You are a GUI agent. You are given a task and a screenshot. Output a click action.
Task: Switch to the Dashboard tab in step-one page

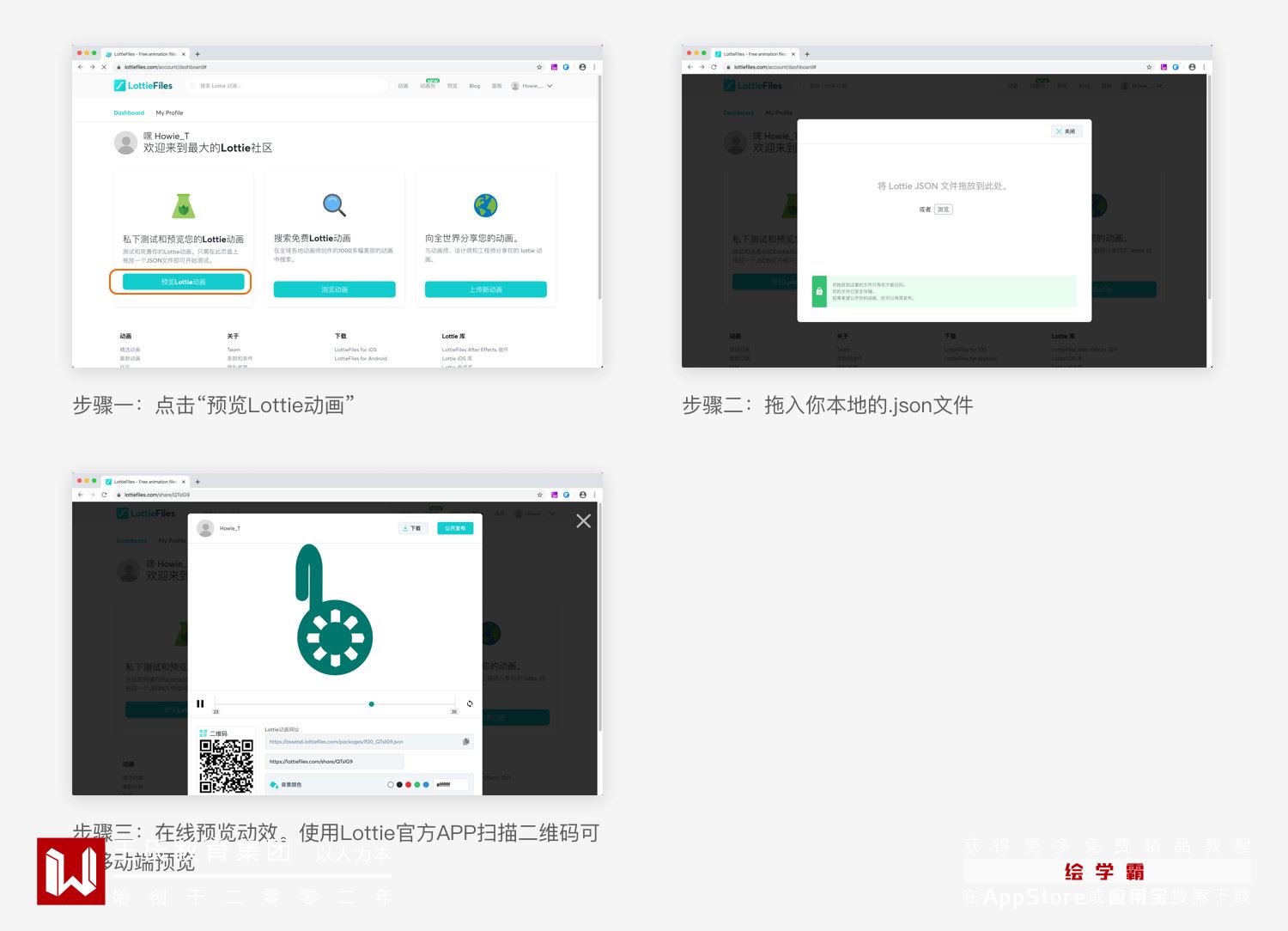coord(129,113)
